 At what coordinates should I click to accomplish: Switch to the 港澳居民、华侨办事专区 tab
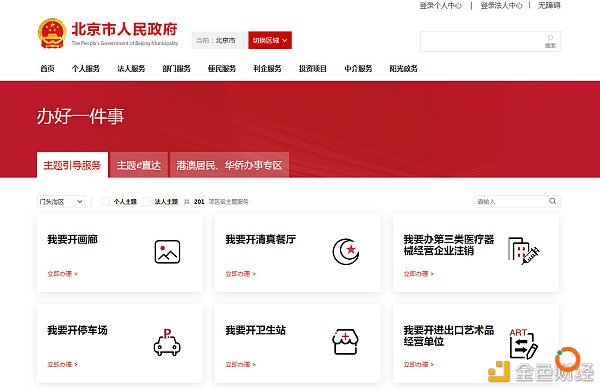pyautogui.click(x=229, y=165)
